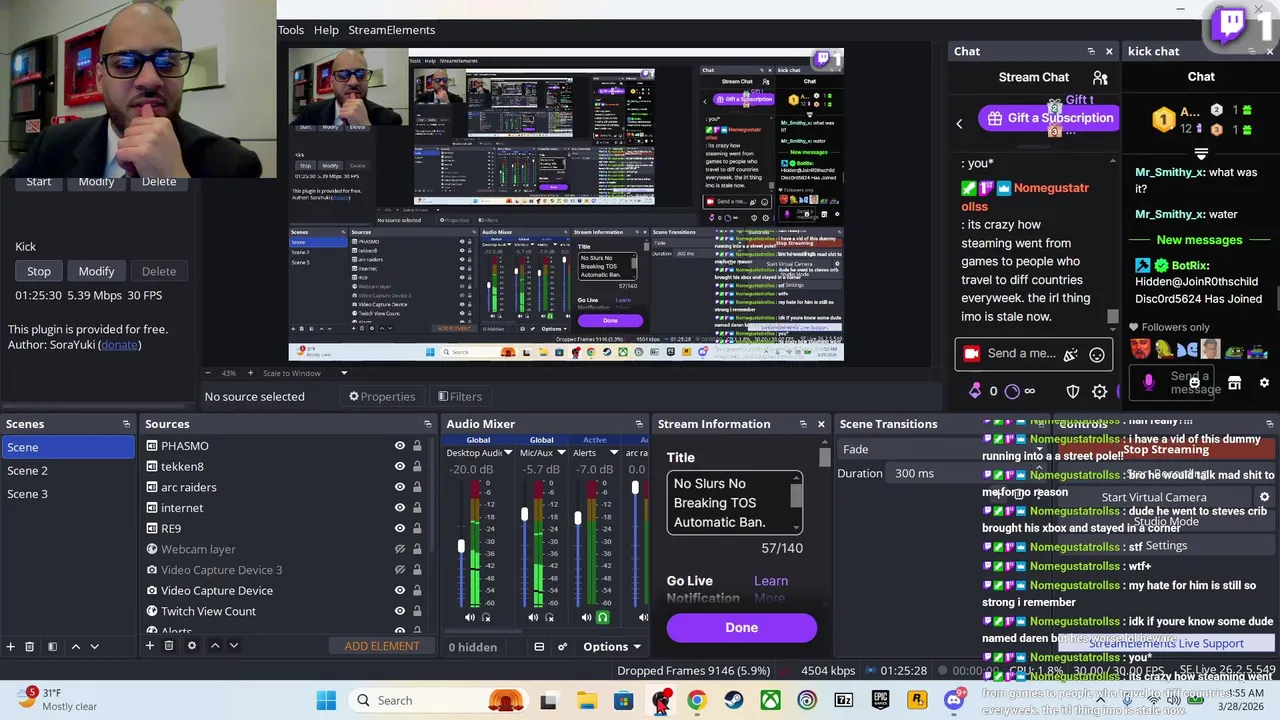Open source properties gear in the Sources toolbar
The image size is (1280, 720).
192,646
